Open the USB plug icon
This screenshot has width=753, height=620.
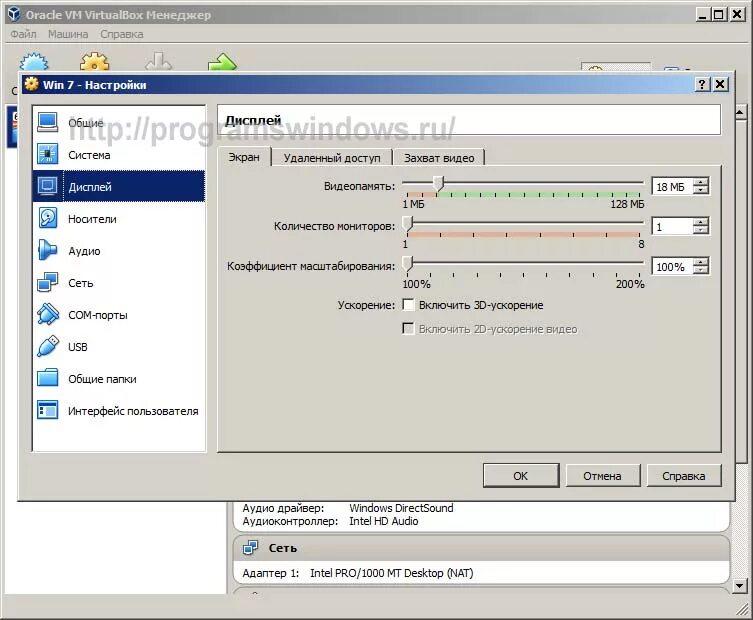[48, 346]
